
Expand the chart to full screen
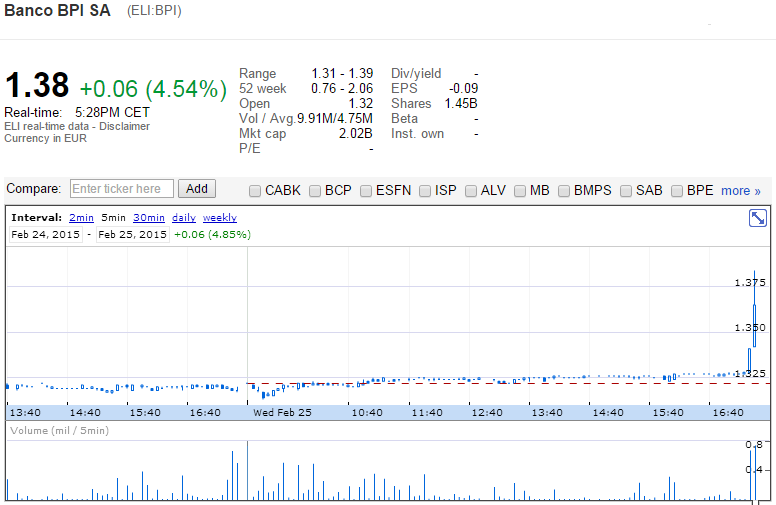pos(758,218)
